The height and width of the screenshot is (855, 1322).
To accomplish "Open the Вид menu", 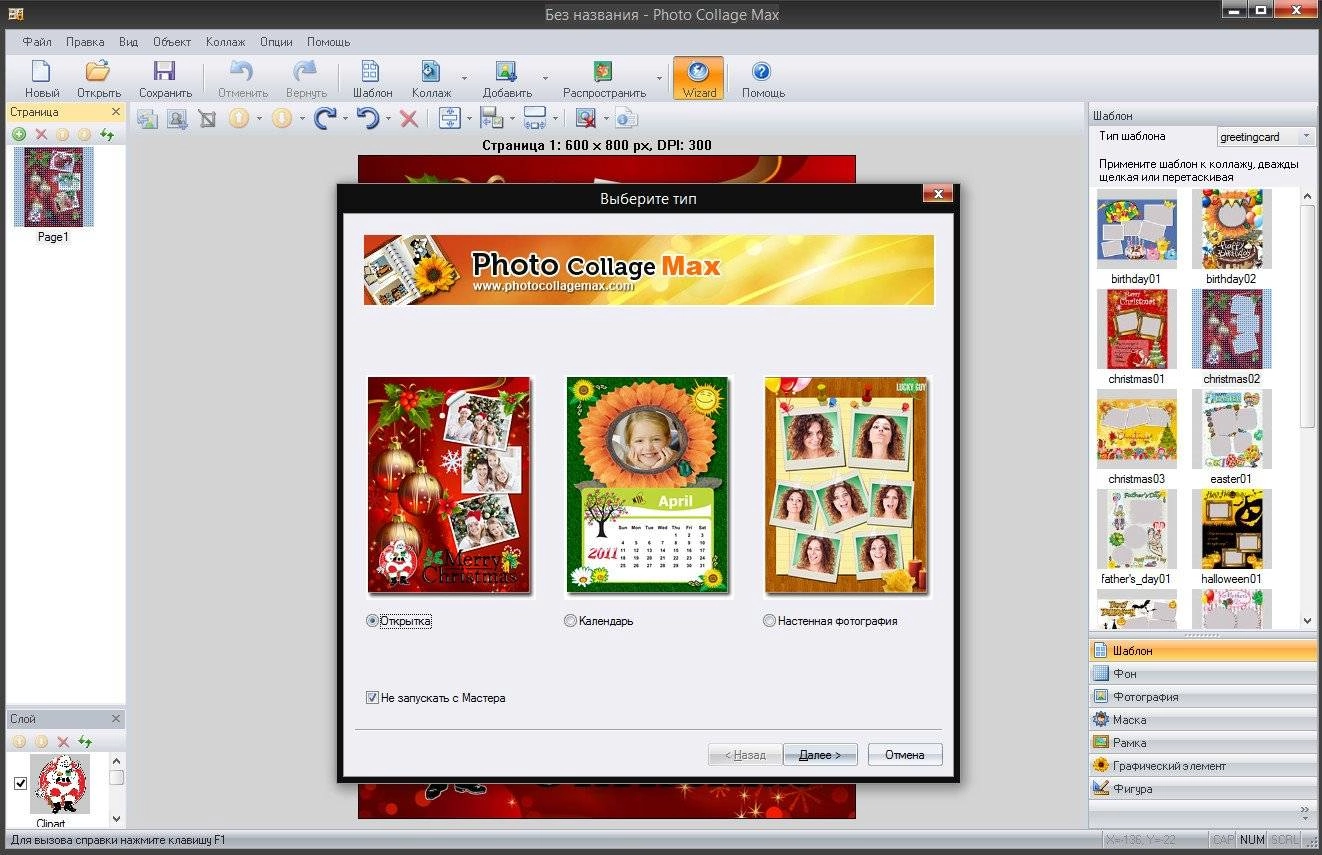I will tap(128, 42).
